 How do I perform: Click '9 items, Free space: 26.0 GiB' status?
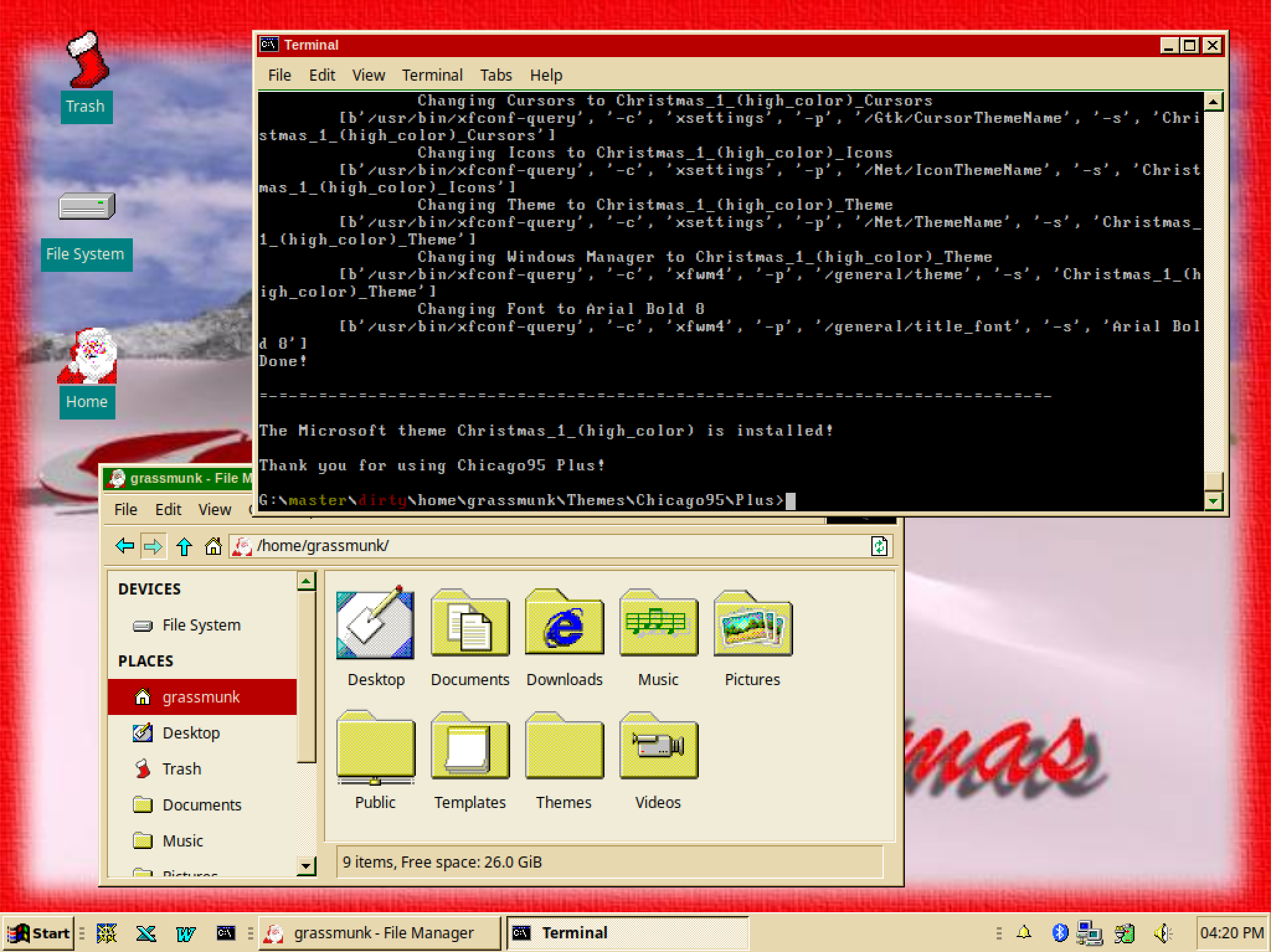[x=442, y=862]
